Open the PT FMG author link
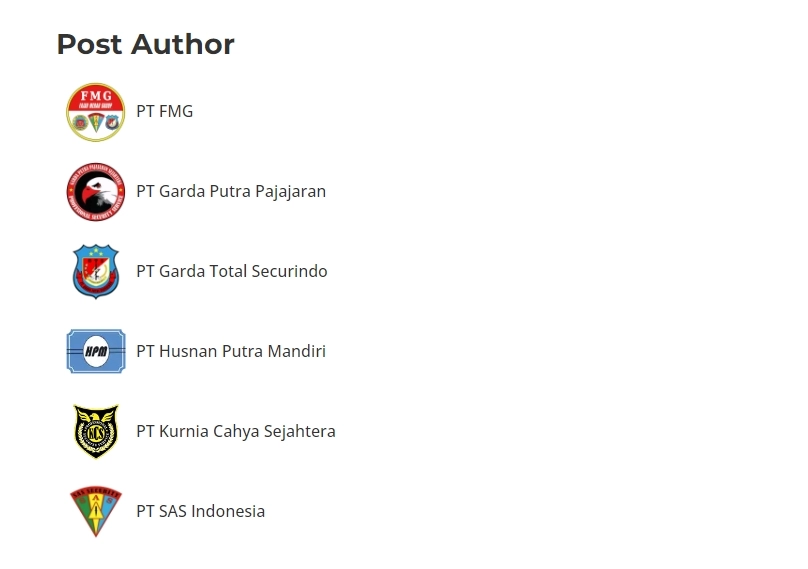808x569 pixels. 165,112
